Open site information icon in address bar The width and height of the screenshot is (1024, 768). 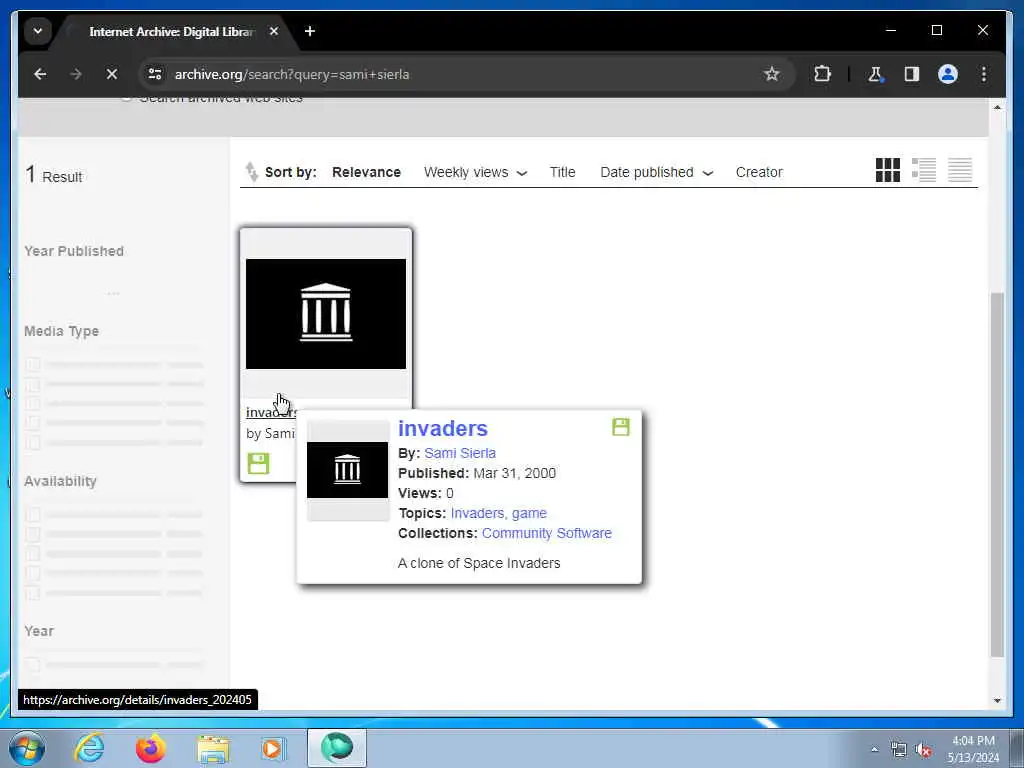[155, 74]
